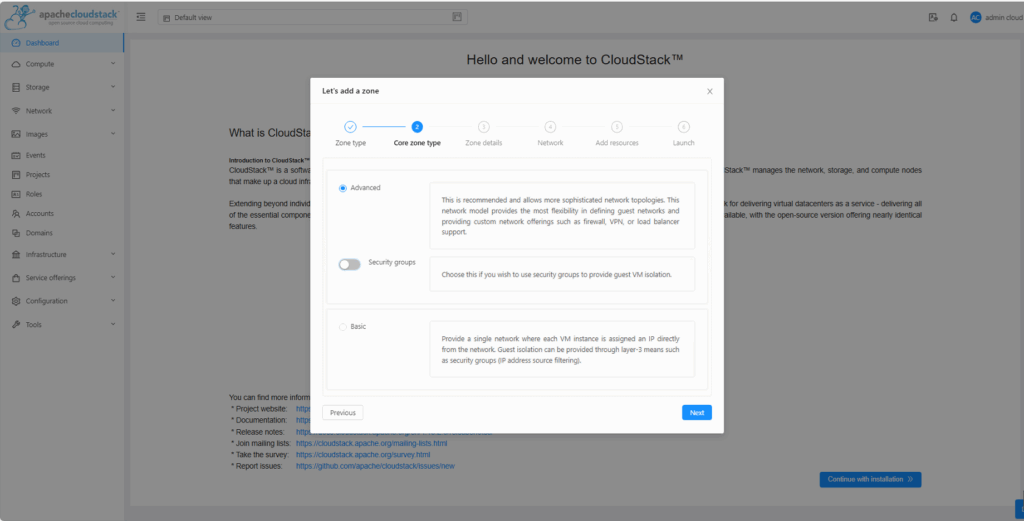Viewport: 1024px width, 521px height.
Task: Open the Events menu item
Action: 62,155
